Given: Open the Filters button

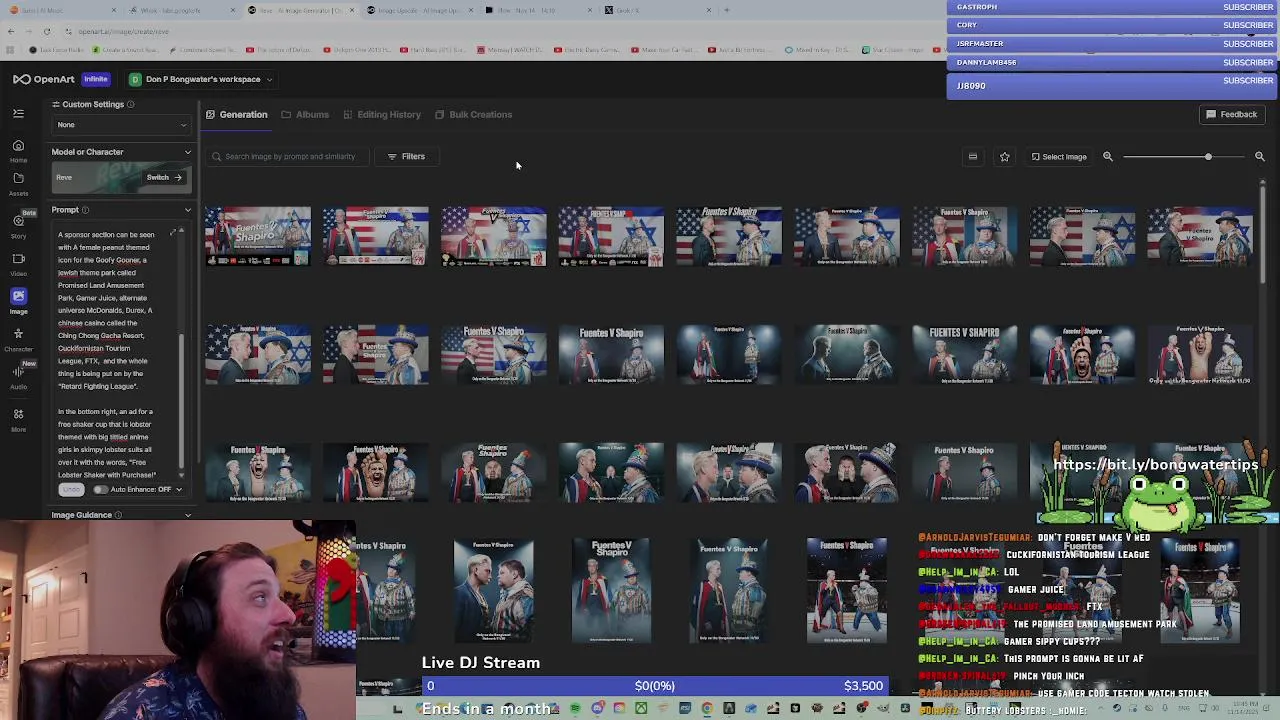Looking at the screenshot, I should coord(406,156).
